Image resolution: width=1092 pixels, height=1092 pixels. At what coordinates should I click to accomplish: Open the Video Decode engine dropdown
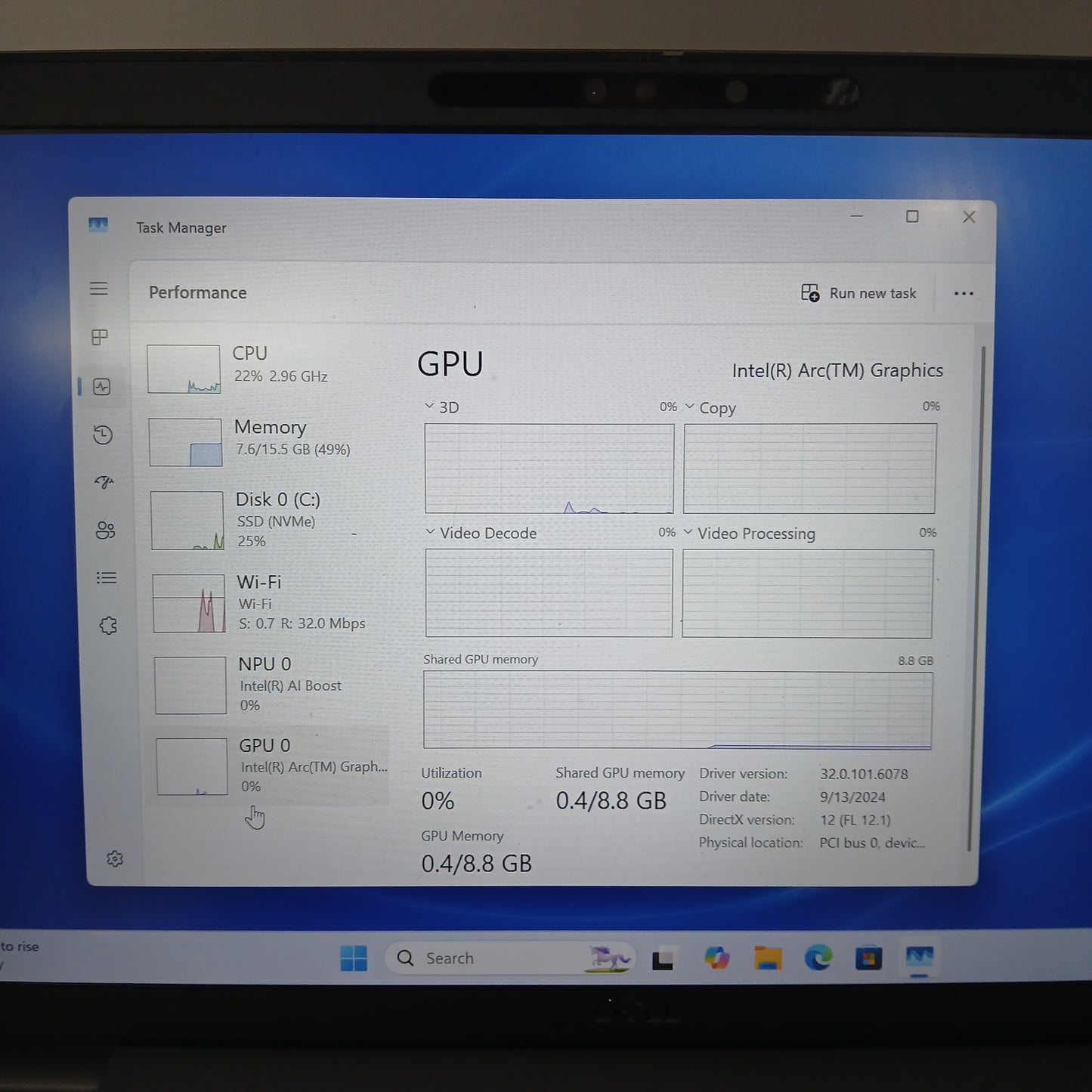(430, 532)
